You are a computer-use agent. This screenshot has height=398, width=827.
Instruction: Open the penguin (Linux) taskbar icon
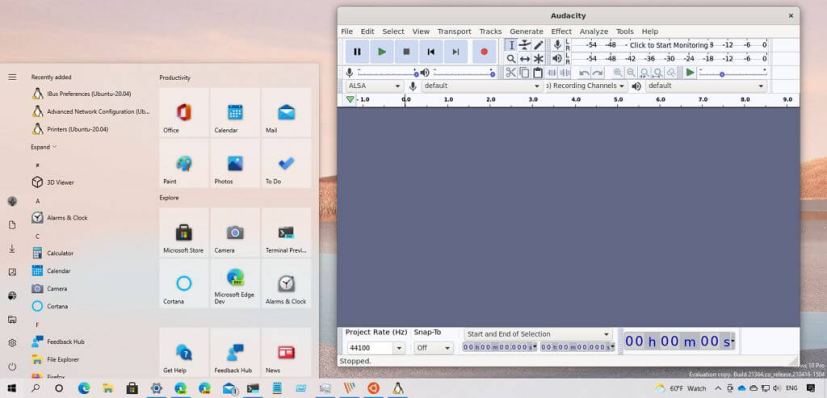pyautogui.click(x=398, y=389)
